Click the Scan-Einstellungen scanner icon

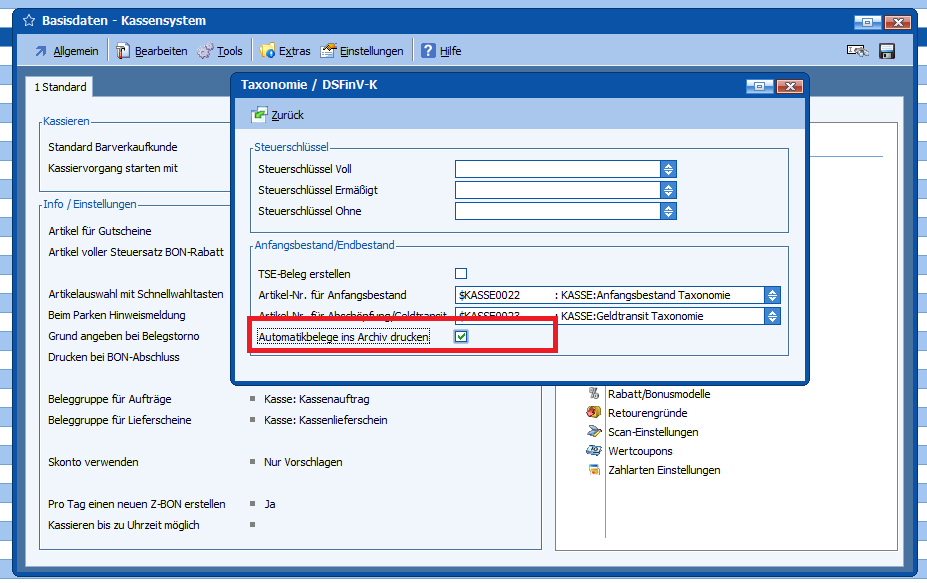(x=594, y=432)
